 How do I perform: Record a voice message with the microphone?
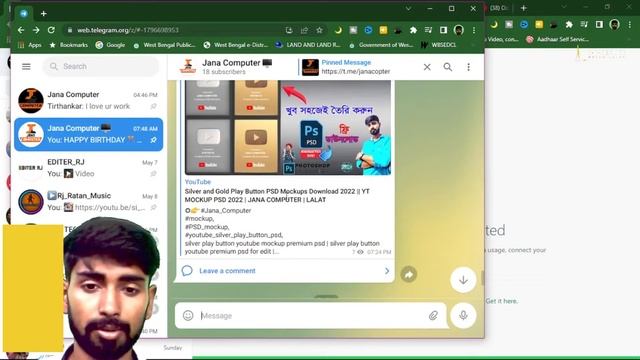click(x=463, y=316)
